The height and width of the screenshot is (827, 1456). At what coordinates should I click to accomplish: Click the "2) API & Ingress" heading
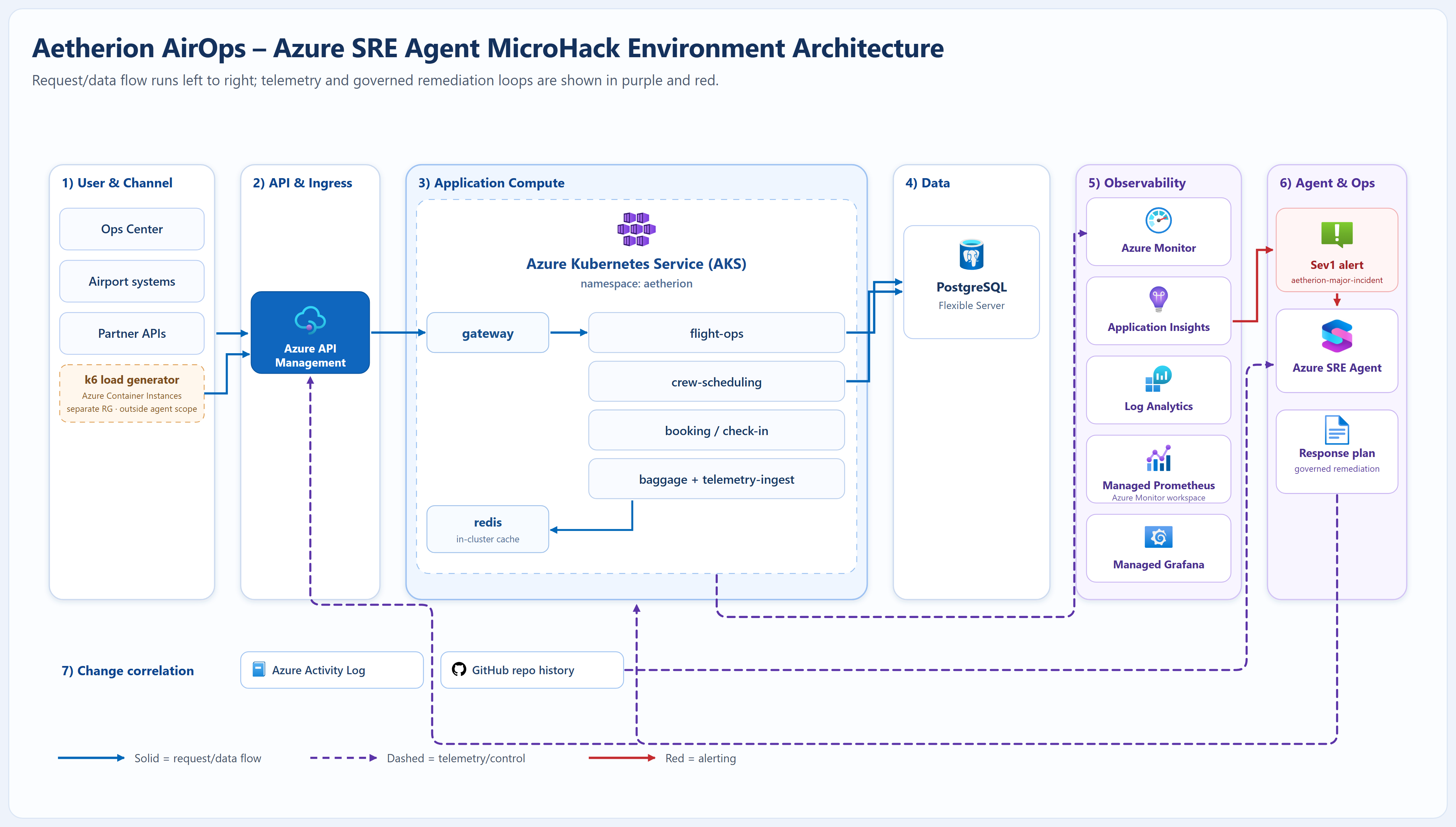302,183
